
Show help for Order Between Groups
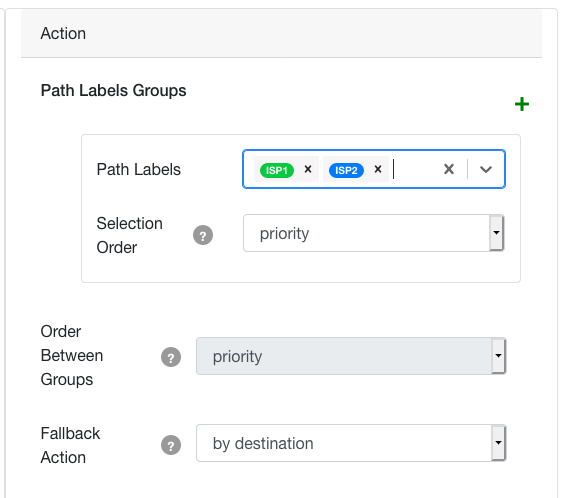[x=171, y=357]
